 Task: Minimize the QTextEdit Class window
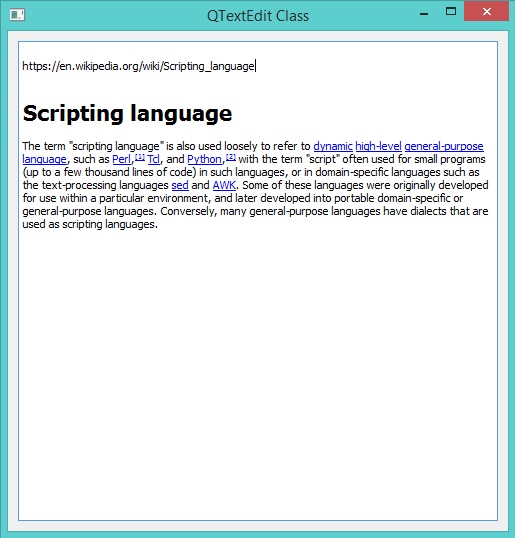point(424,14)
